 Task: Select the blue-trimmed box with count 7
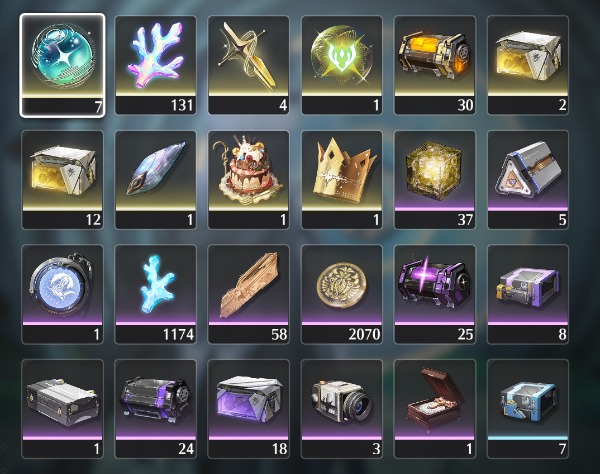[x=528, y=409]
